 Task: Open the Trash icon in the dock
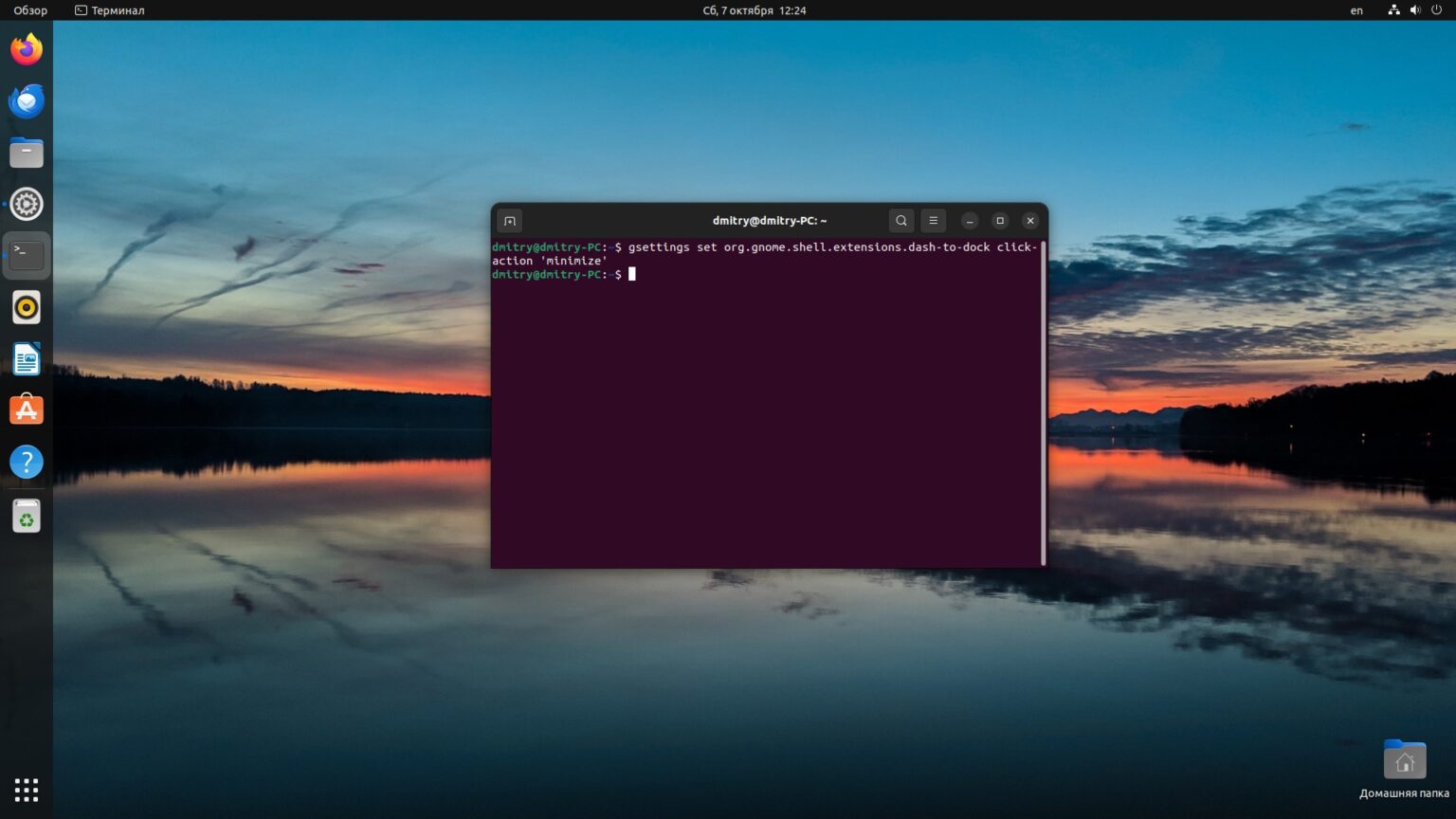pyautogui.click(x=26, y=515)
